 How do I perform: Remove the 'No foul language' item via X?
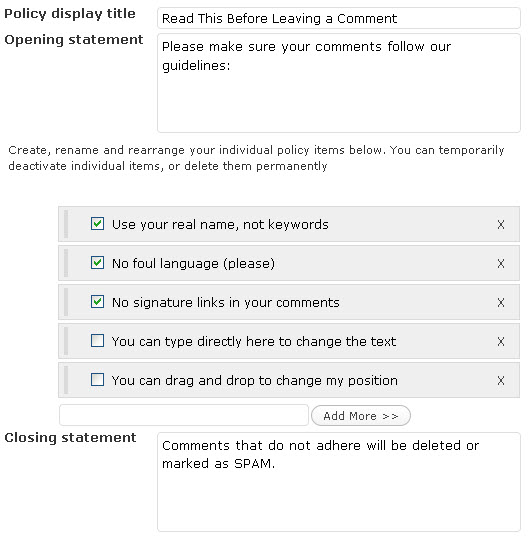pos(501,264)
